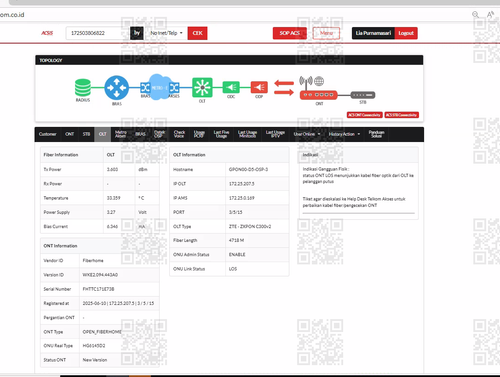Image resolution: width=500 pixels, height=377 pixels.
Task: Open the STB tab
Action: (x=86, y=134)
